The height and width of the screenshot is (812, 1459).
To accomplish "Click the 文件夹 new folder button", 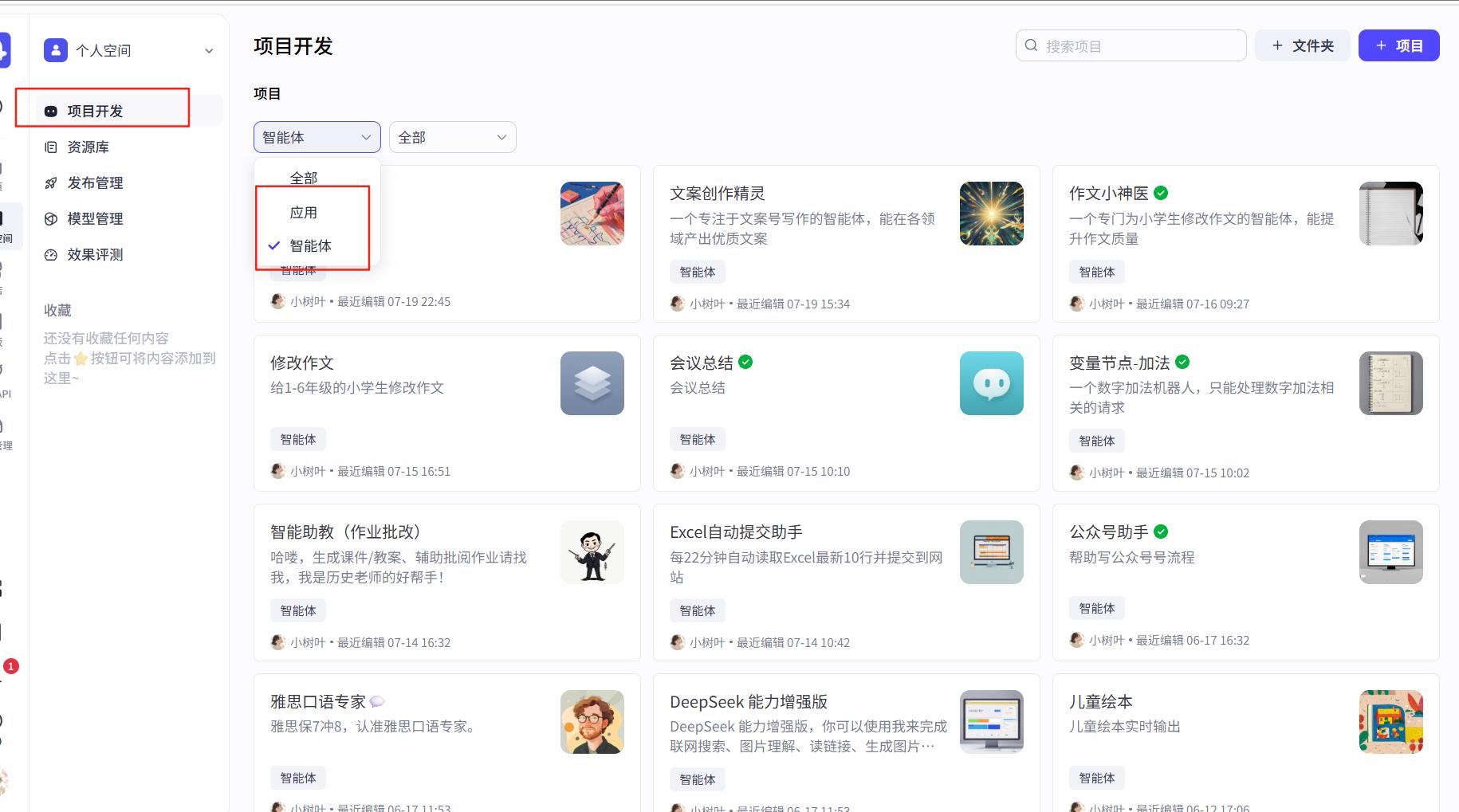I will [x=1302, y=45].
